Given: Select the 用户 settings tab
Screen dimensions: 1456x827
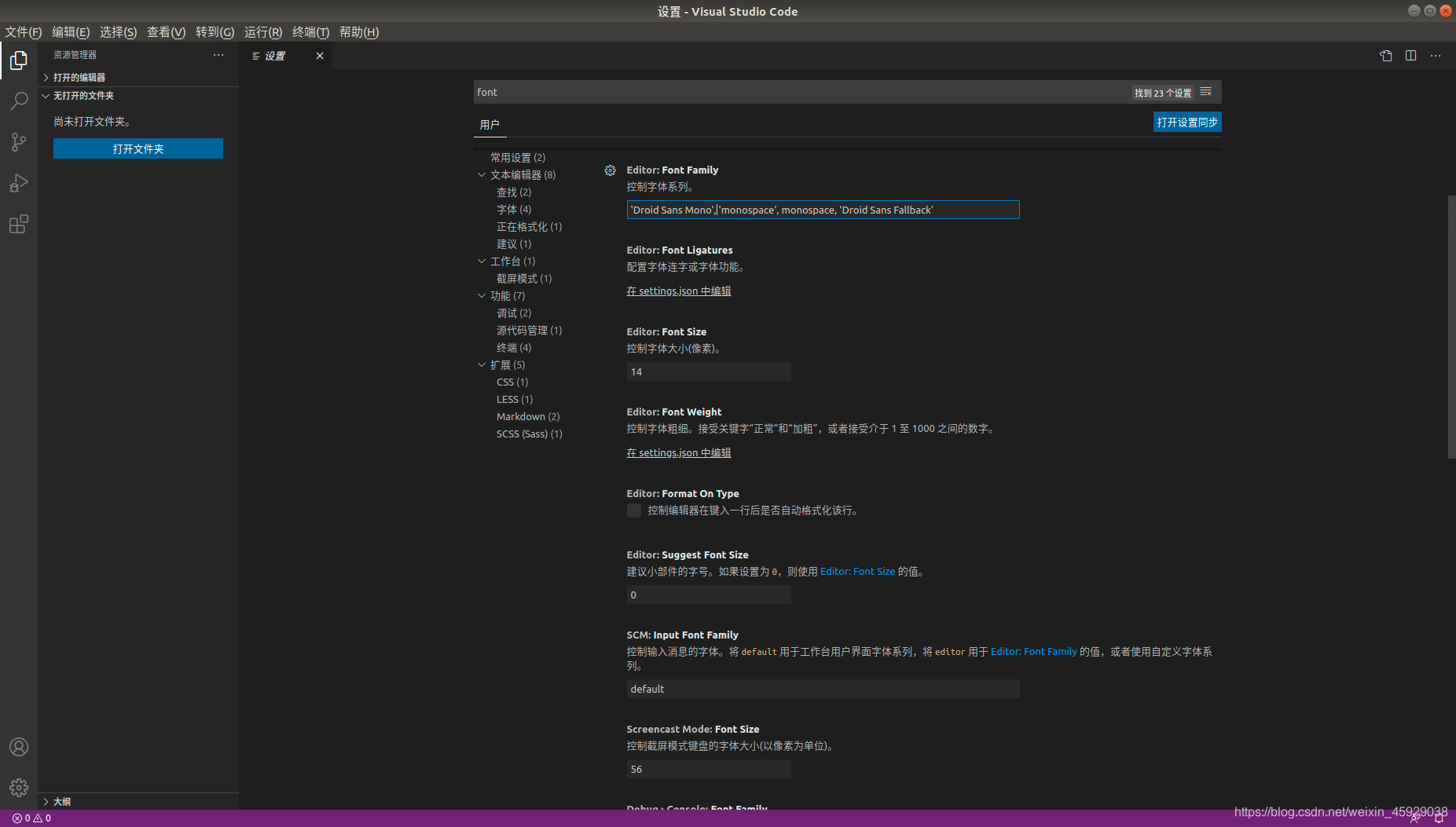Looking at the screenshot, I should pyautogui.click(x=490, y=125).
